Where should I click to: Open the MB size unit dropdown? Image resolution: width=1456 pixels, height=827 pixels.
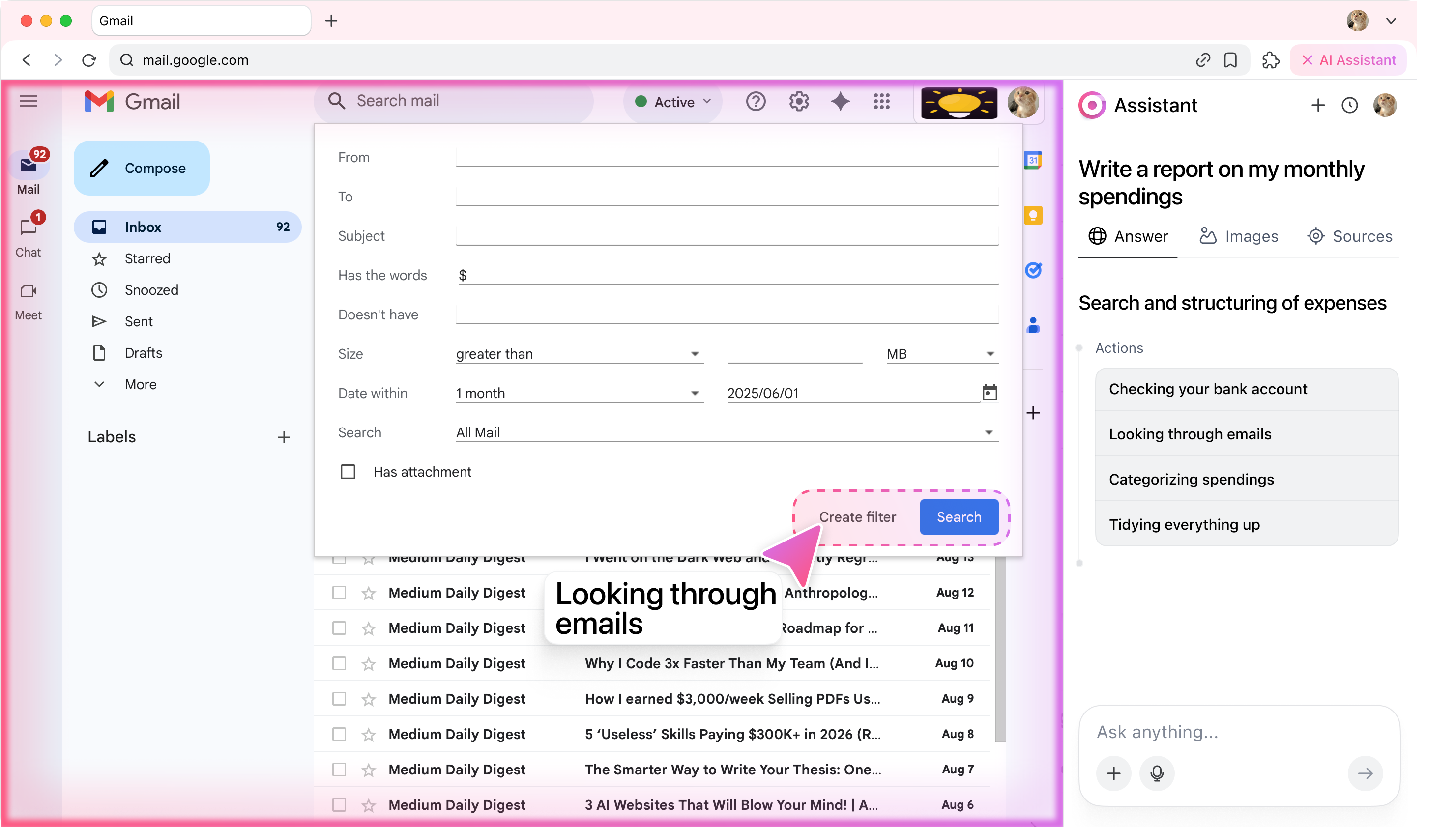942,354
